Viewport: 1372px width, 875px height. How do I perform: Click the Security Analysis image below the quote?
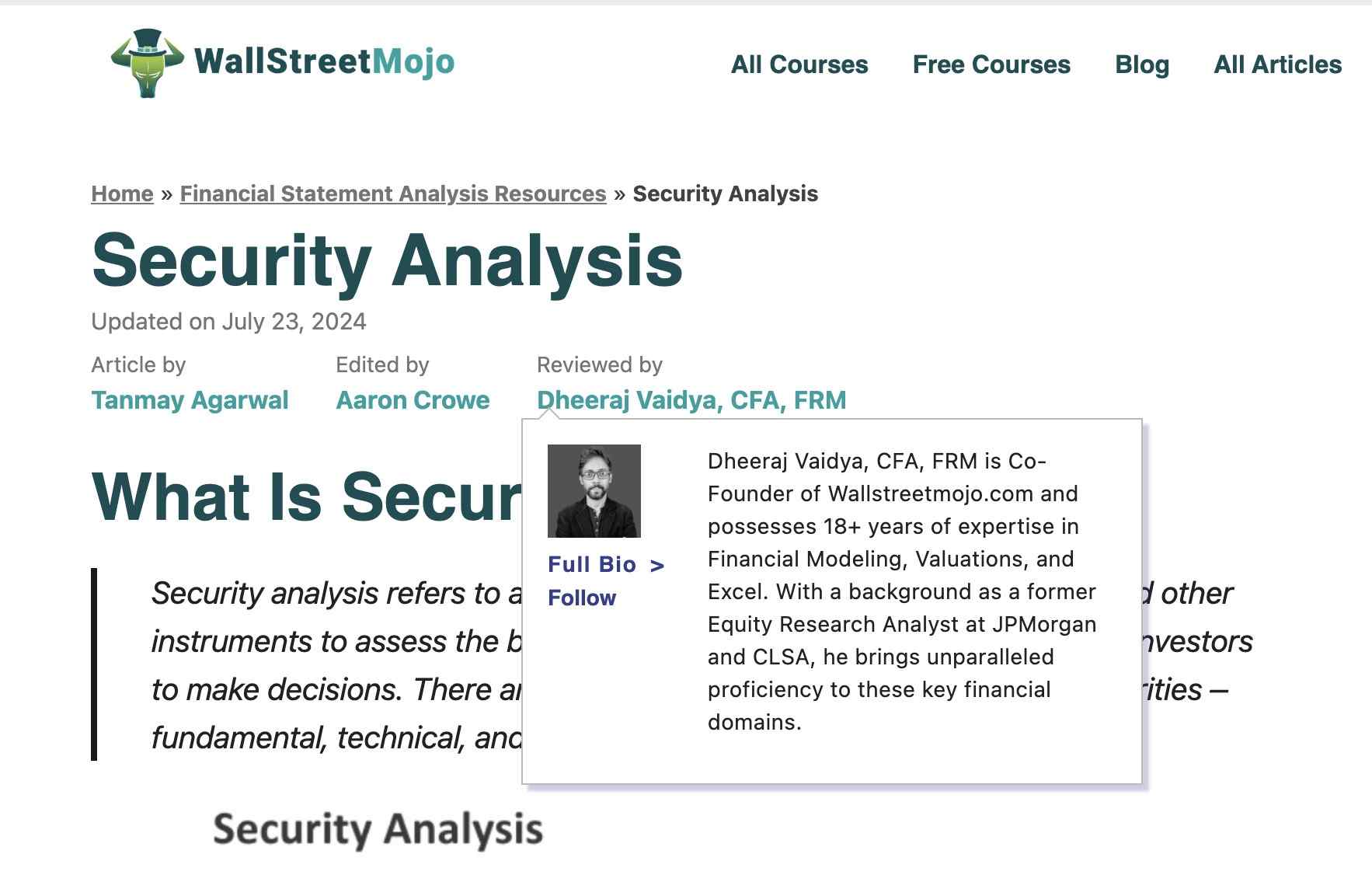point(378,829)
